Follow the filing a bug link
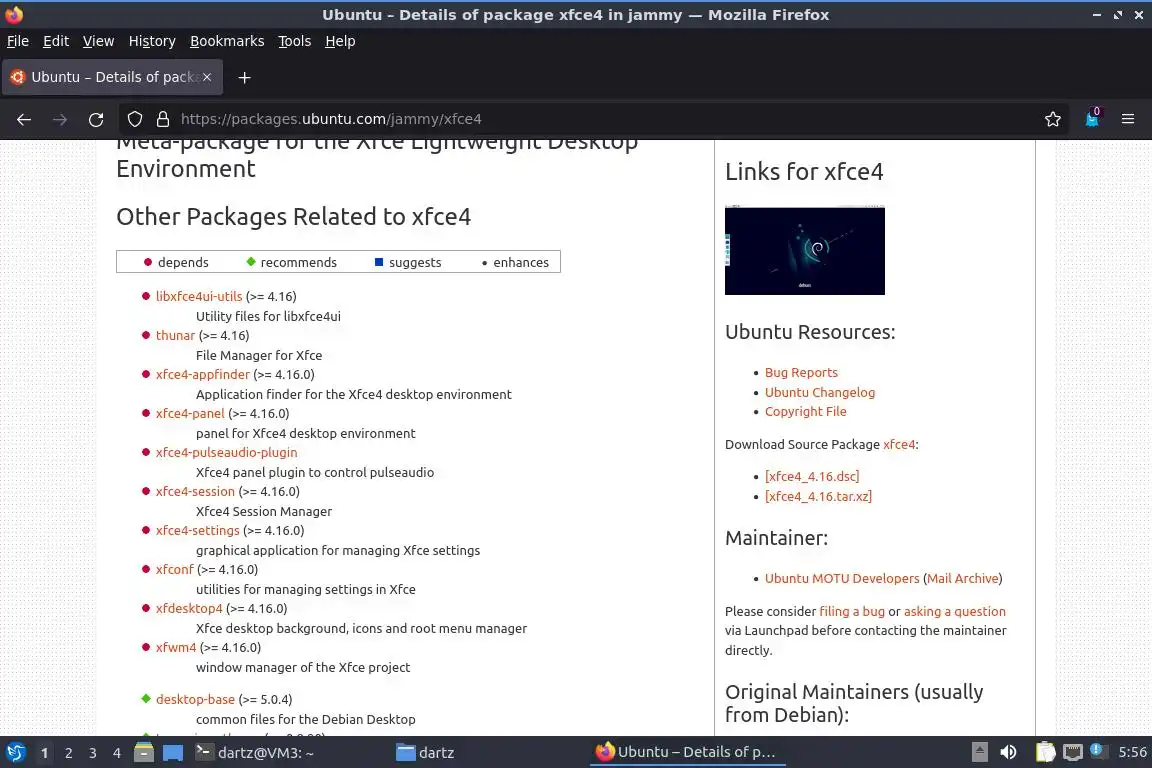This screenshot has height=768, width=1152. (852, 611)
